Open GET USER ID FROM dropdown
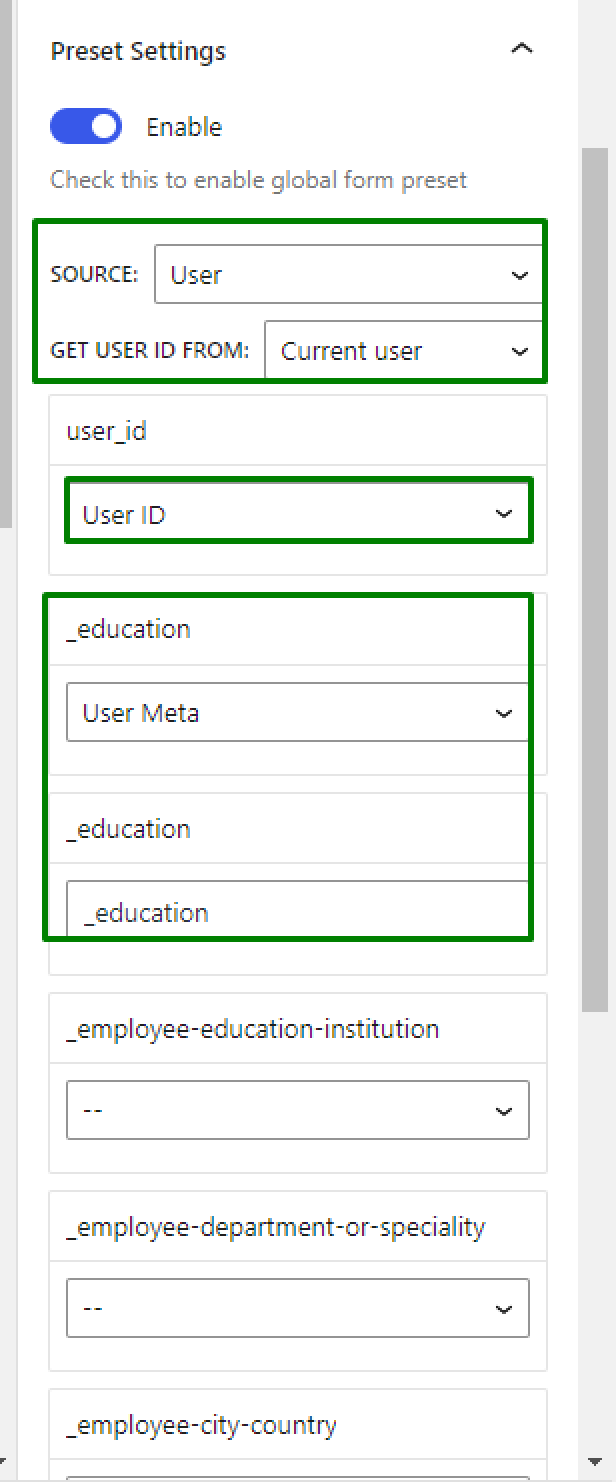This screenshot has height=1482, width=616. [404, 351]
